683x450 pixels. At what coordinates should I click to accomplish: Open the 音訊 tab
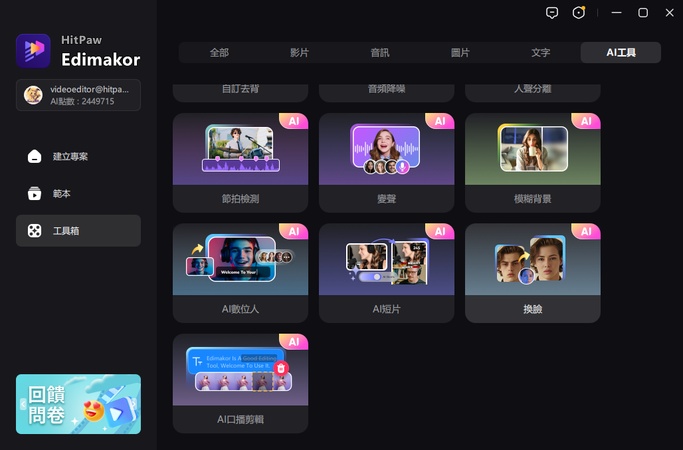(380, 53)
